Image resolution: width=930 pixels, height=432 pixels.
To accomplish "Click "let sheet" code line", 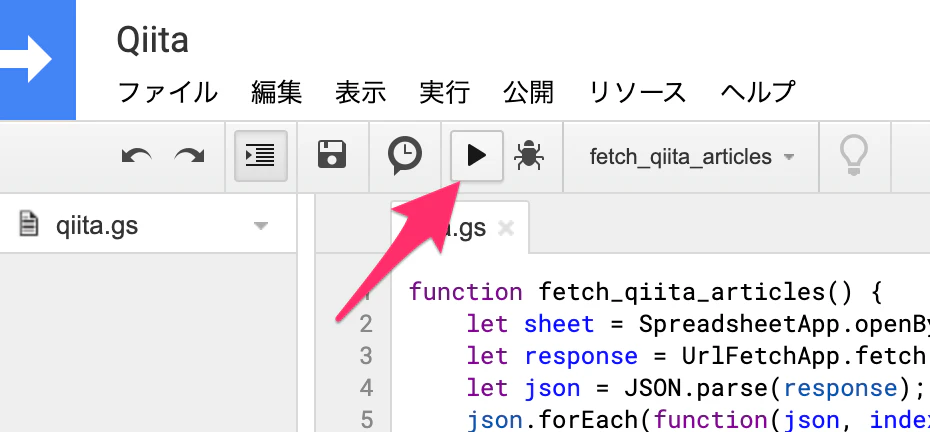I will click(530, 324).
